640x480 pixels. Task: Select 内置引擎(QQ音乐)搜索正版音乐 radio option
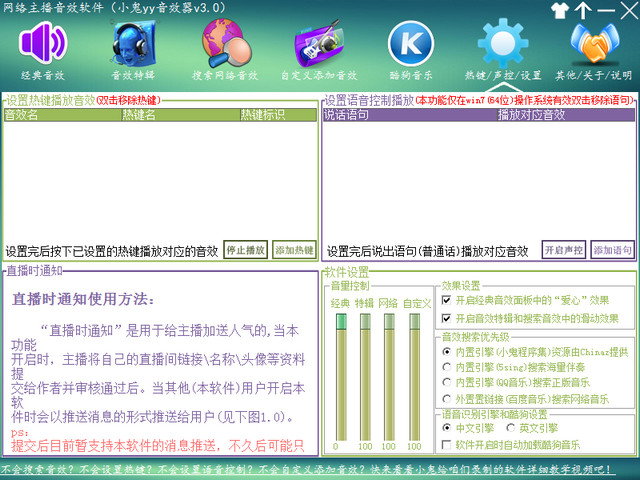[447, 382]
